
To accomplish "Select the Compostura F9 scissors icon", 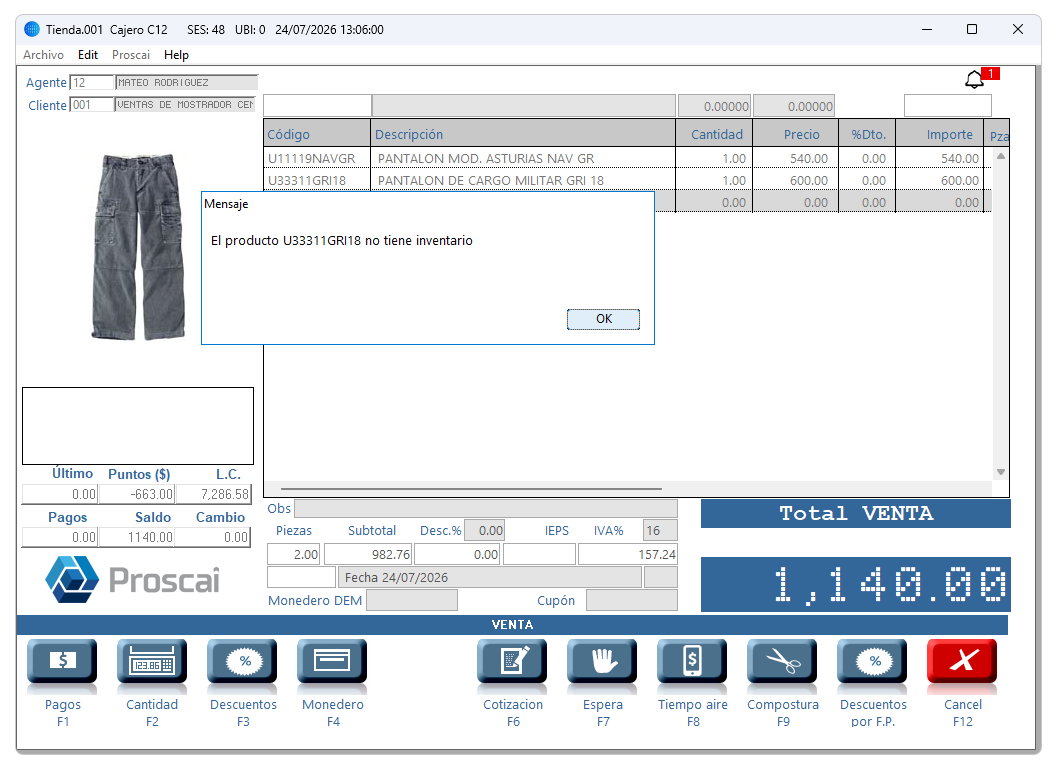I will (x=782, y=661).
